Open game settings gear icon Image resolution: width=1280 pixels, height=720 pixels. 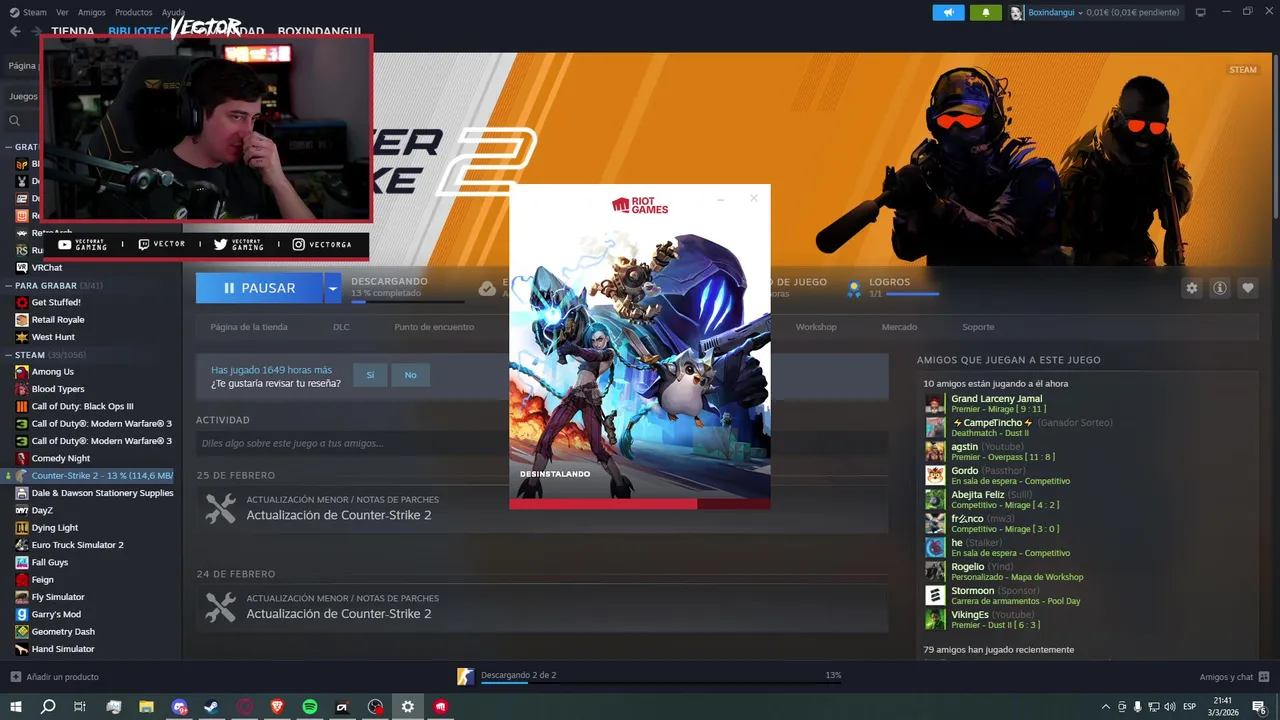pos(1192,288)
